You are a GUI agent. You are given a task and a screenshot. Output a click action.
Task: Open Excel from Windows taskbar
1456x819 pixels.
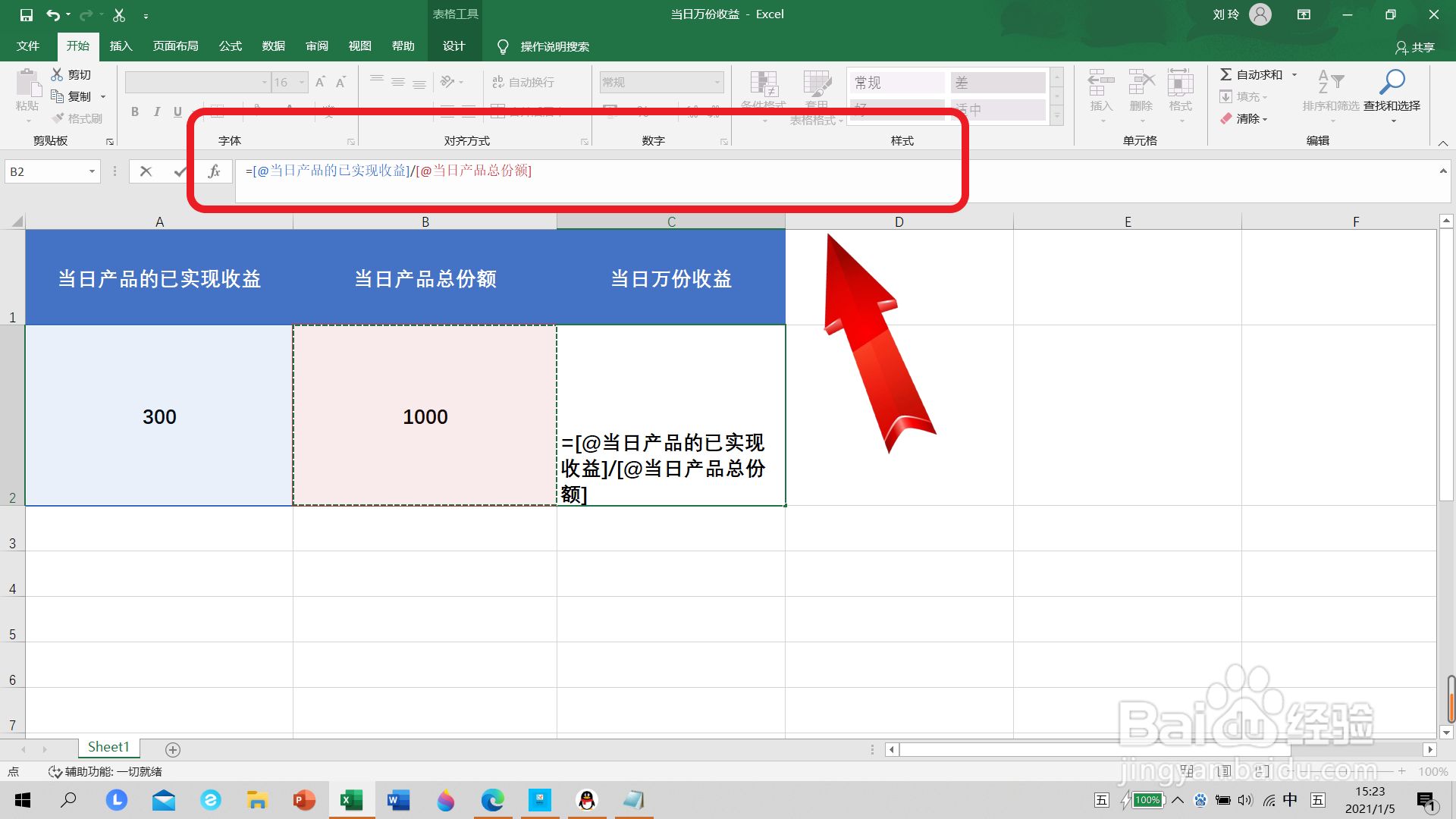(352, 800)
